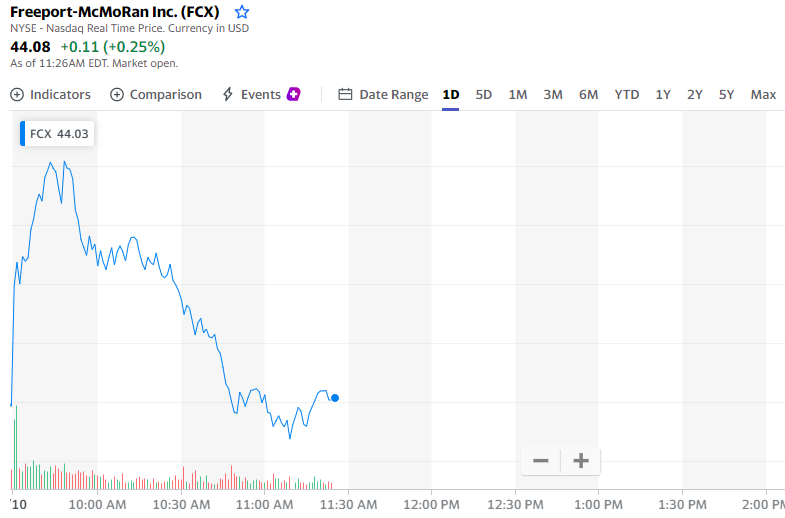Image resolution: width=785 pixels, height=518 pixels.
Task: Click the purple Events badge icon
Action: tap(294, 94)
